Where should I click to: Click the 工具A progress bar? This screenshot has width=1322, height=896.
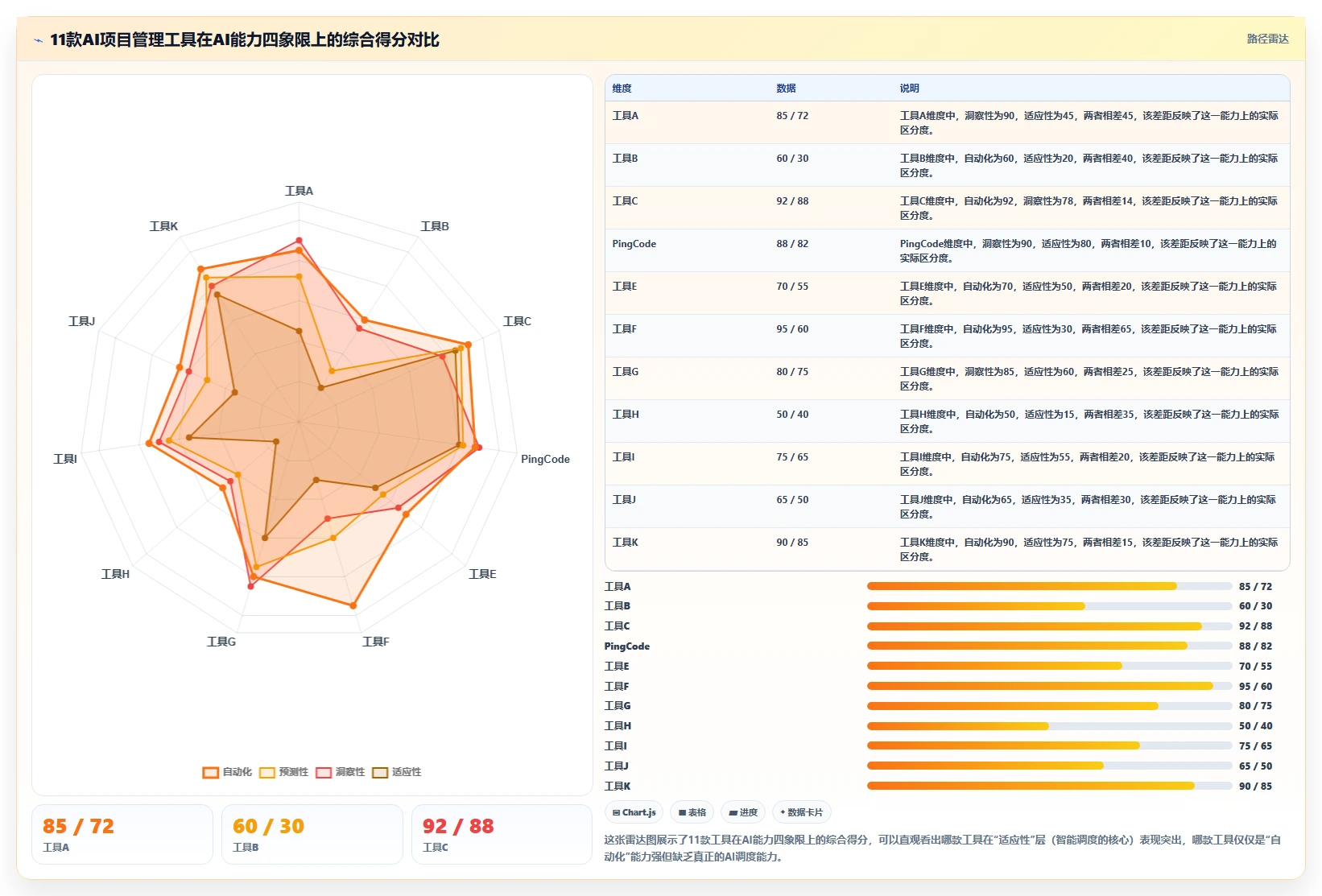click(1049, 586)
